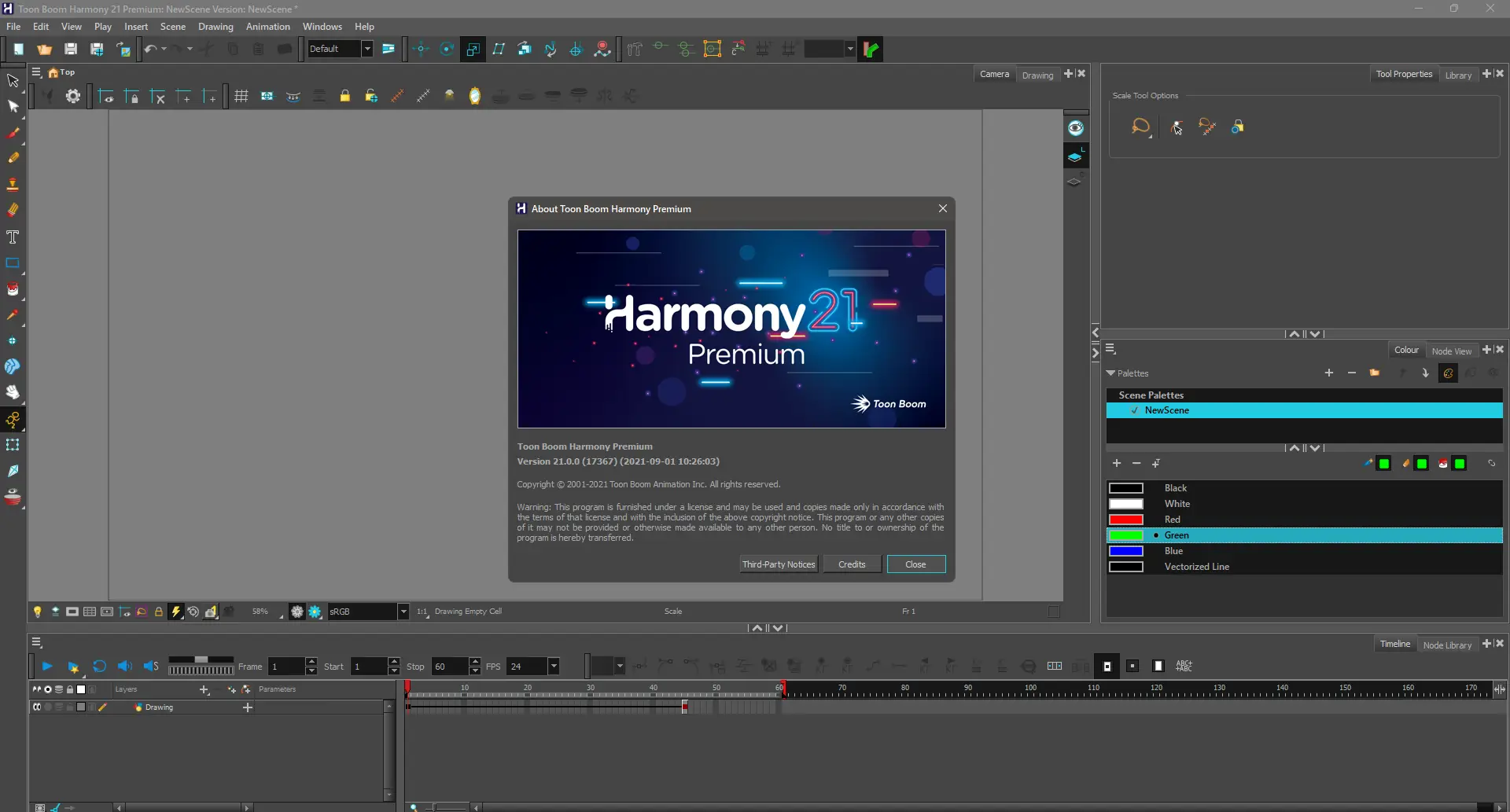Click the Lasso icon in Scale Tool Options
Image resolution: width=1510 pixels, height=812 pixels.
(1140, 127)
